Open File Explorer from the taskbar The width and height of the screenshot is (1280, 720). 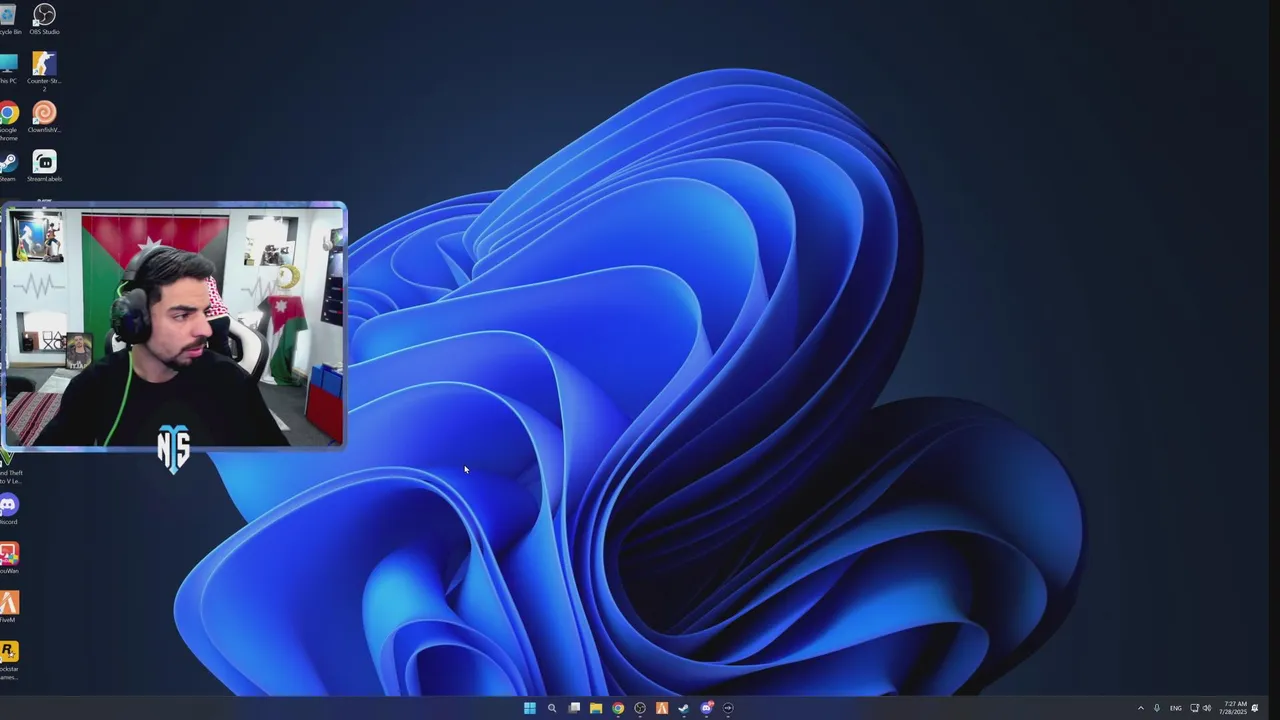[x=596, y=708]
